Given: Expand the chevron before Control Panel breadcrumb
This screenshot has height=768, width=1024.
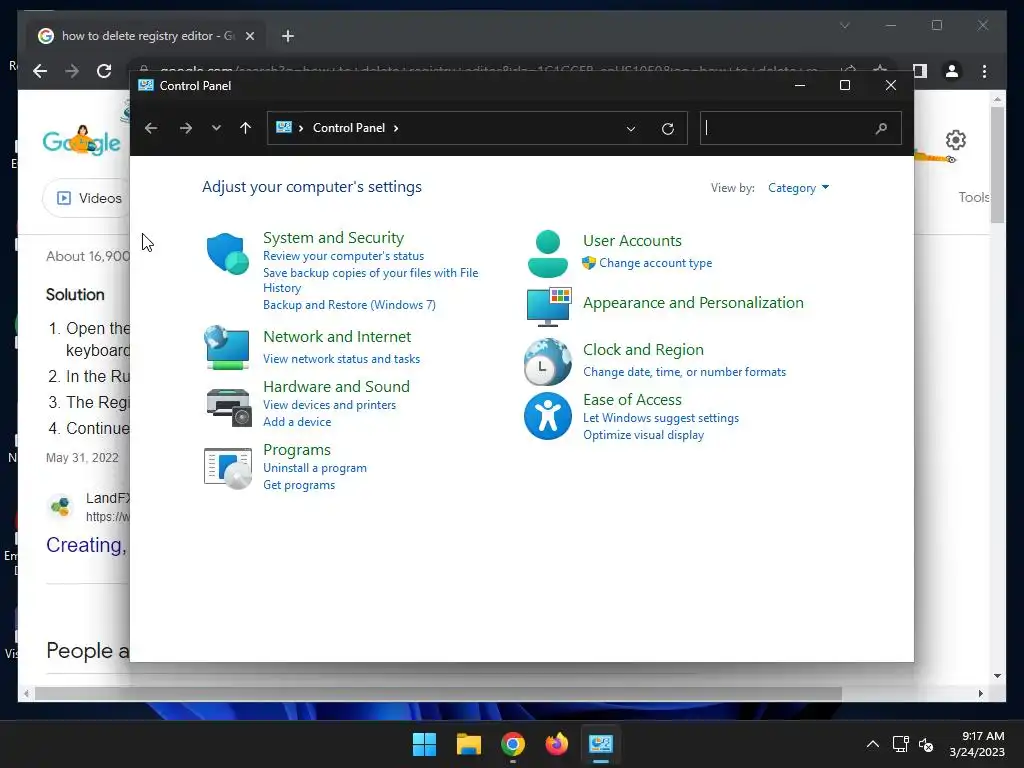Looking at the screenshot, I should point(301,128).
